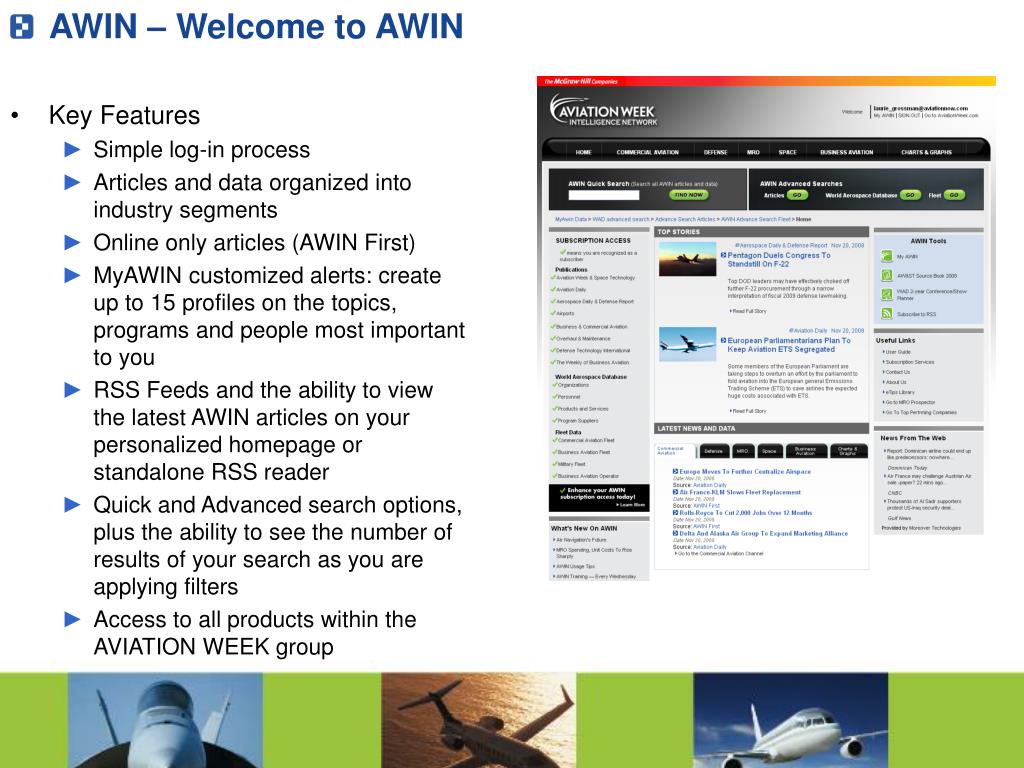The image size is (1024, 768).
Task: Open HOME in the navigation bar
Action: click(583, 152)
